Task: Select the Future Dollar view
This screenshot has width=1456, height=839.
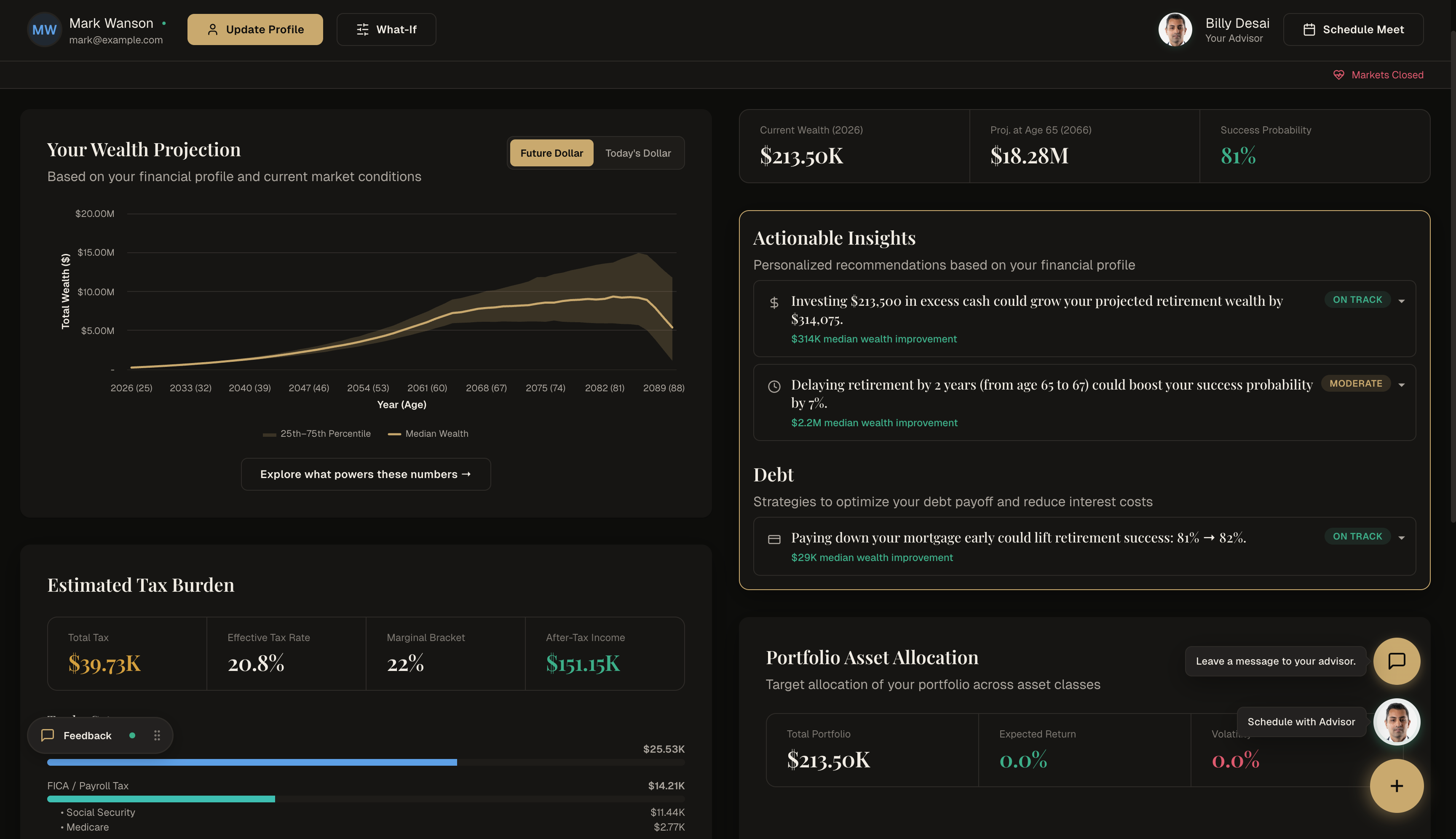Action: pos(551,153)
